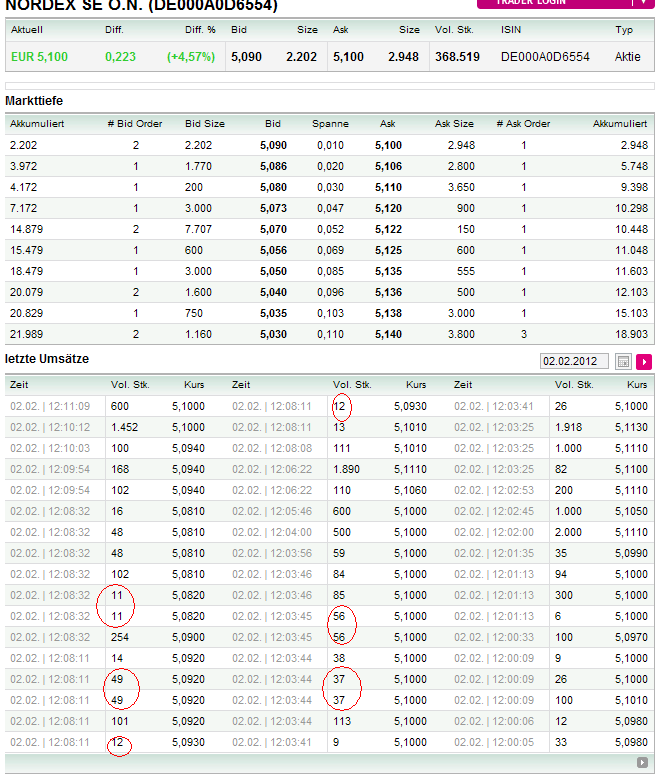
Task: Click the ISIN value in the summary row
Action: [545, 57]
